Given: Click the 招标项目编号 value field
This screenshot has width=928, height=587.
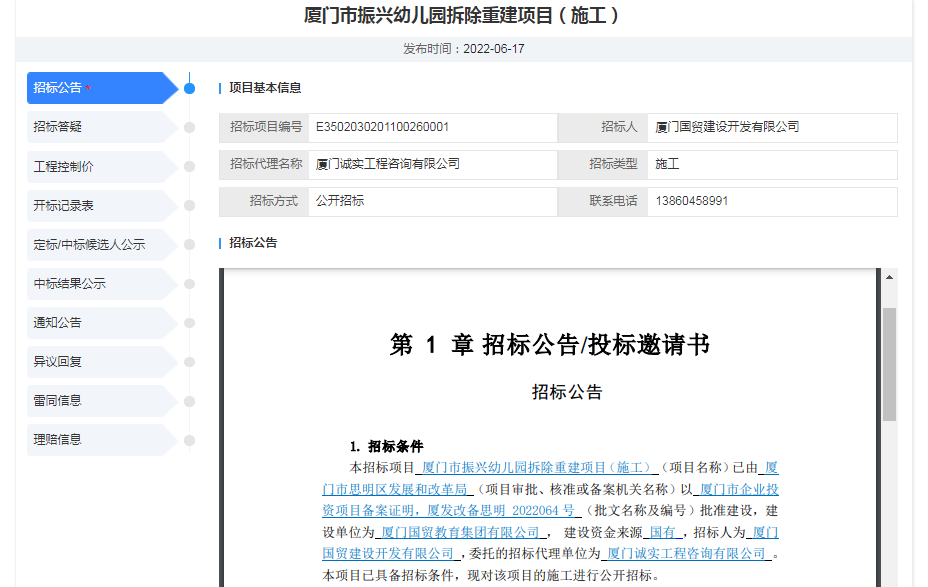Looking at the screenshot, I should [x=432, y=127].
